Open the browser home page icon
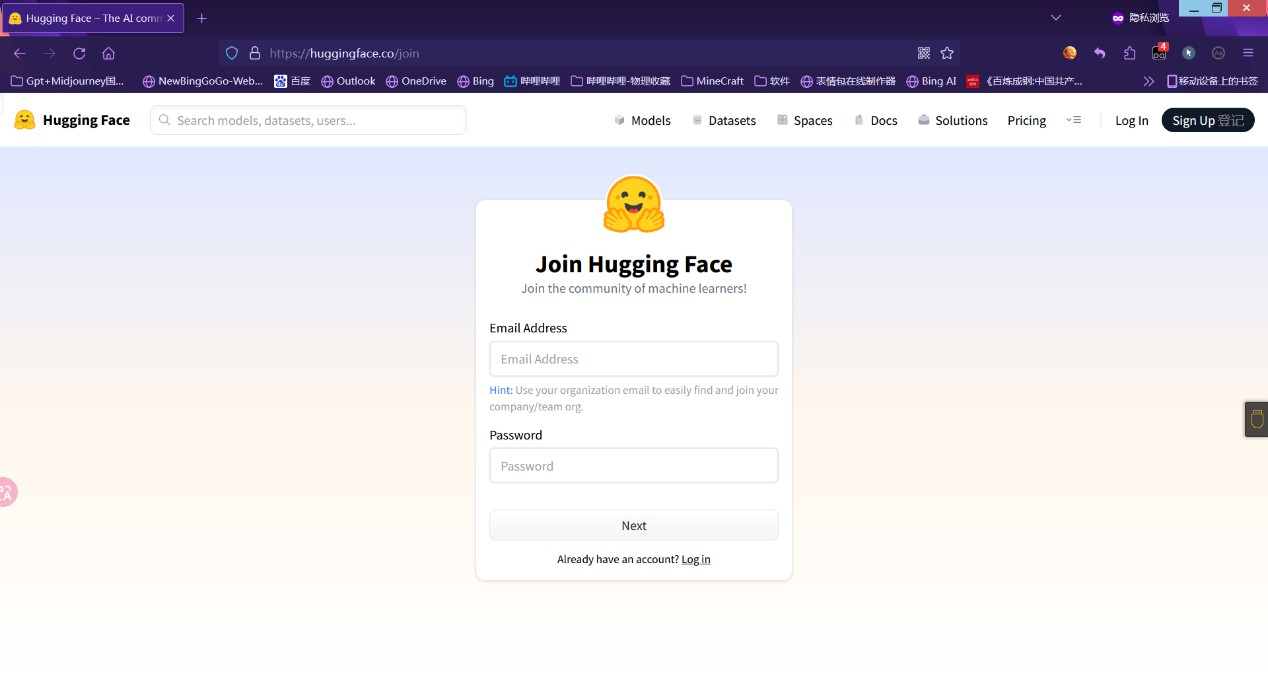 tap(109, 53)
